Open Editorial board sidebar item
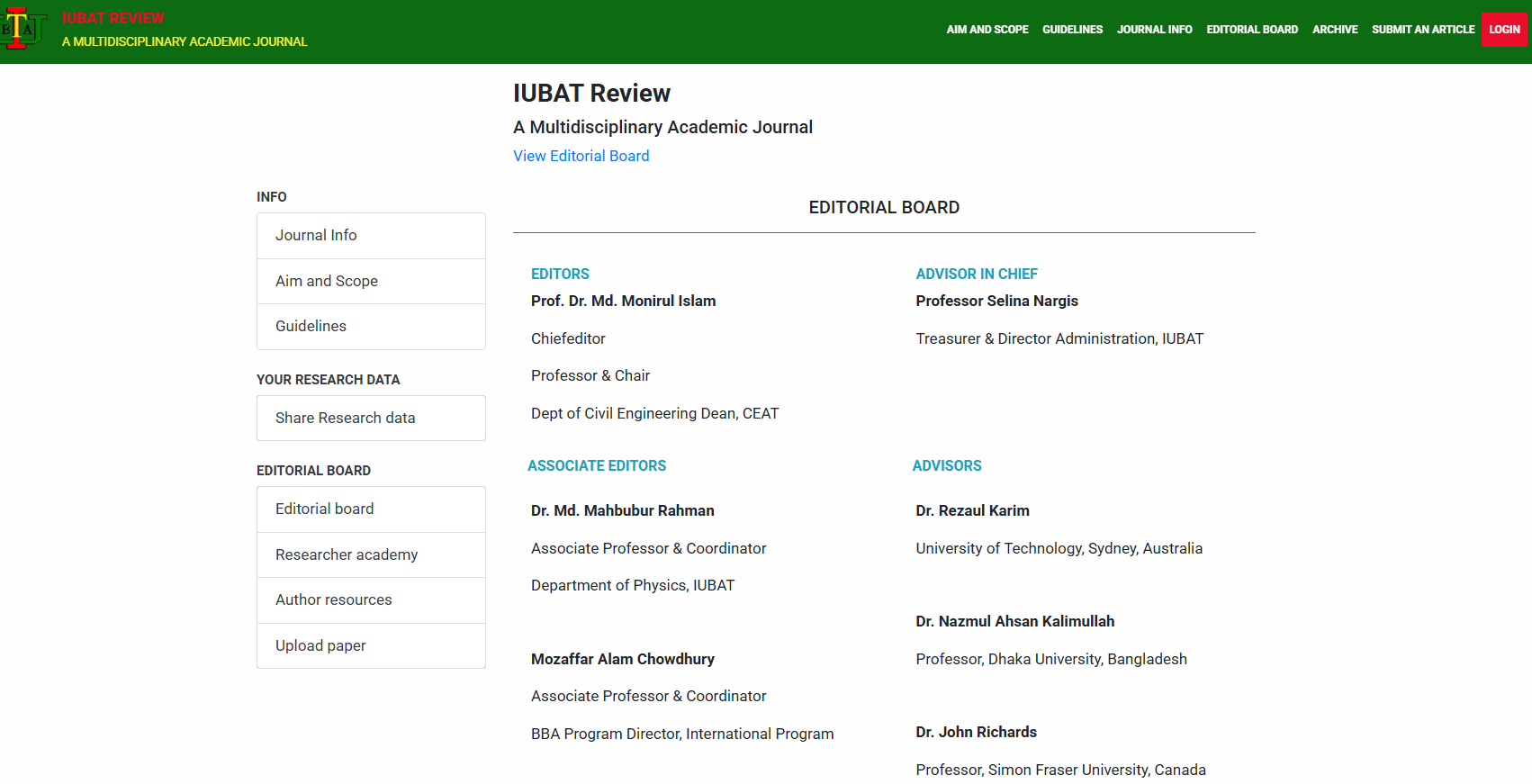The image size is (1532, 784). pyautogui.click(x=371, y=509)
